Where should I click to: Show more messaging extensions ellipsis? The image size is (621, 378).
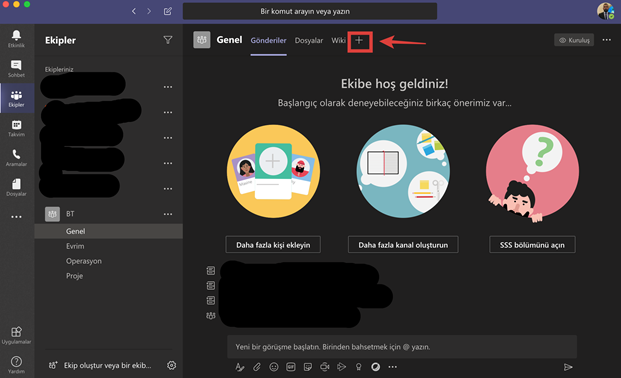(x=392, y=367)
